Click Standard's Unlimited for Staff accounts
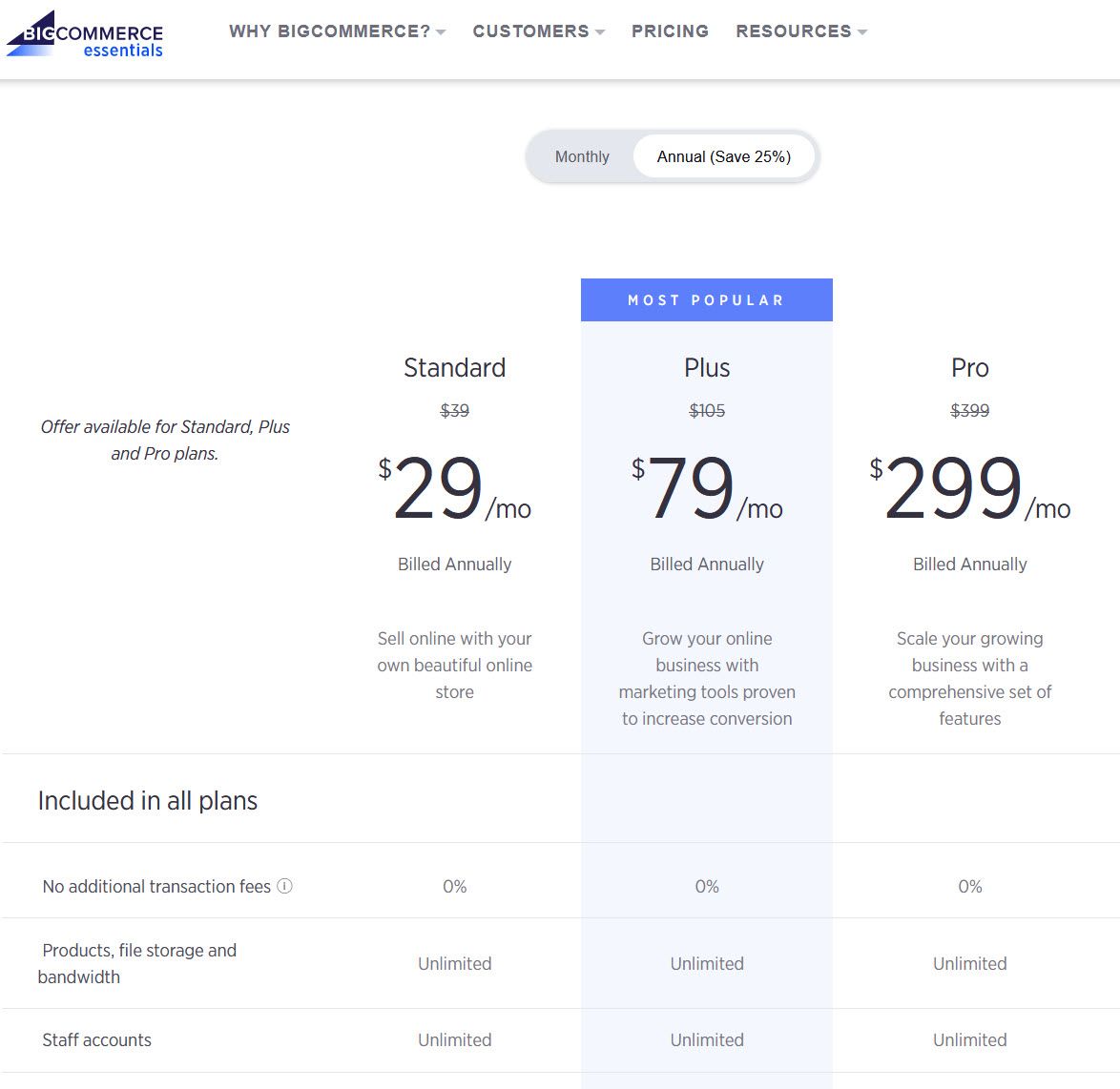The image size is (1120, 1089). 454,1039
